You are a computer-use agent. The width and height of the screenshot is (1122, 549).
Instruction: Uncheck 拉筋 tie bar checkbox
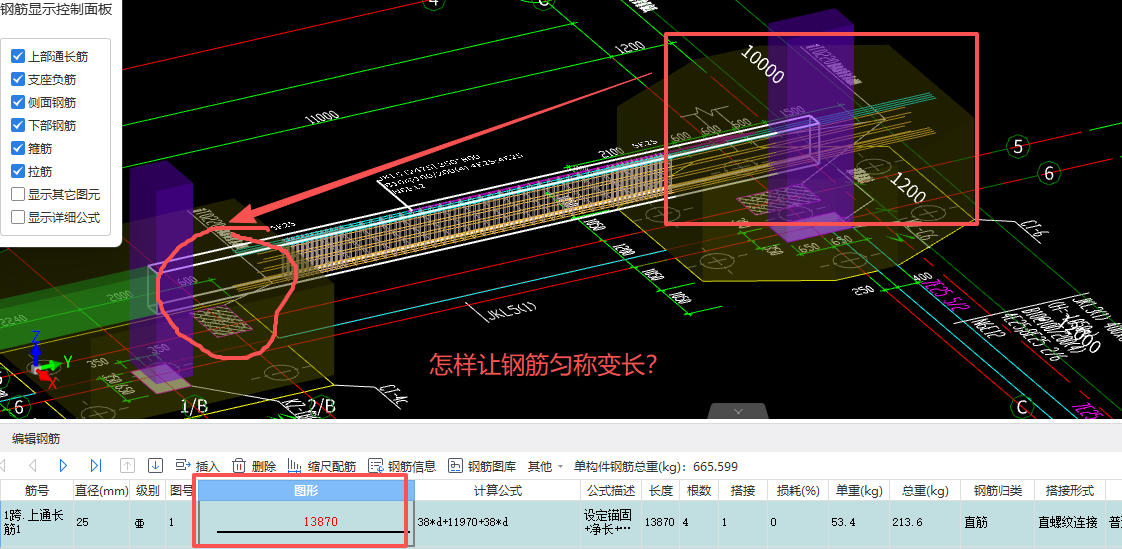pos(18,171)
